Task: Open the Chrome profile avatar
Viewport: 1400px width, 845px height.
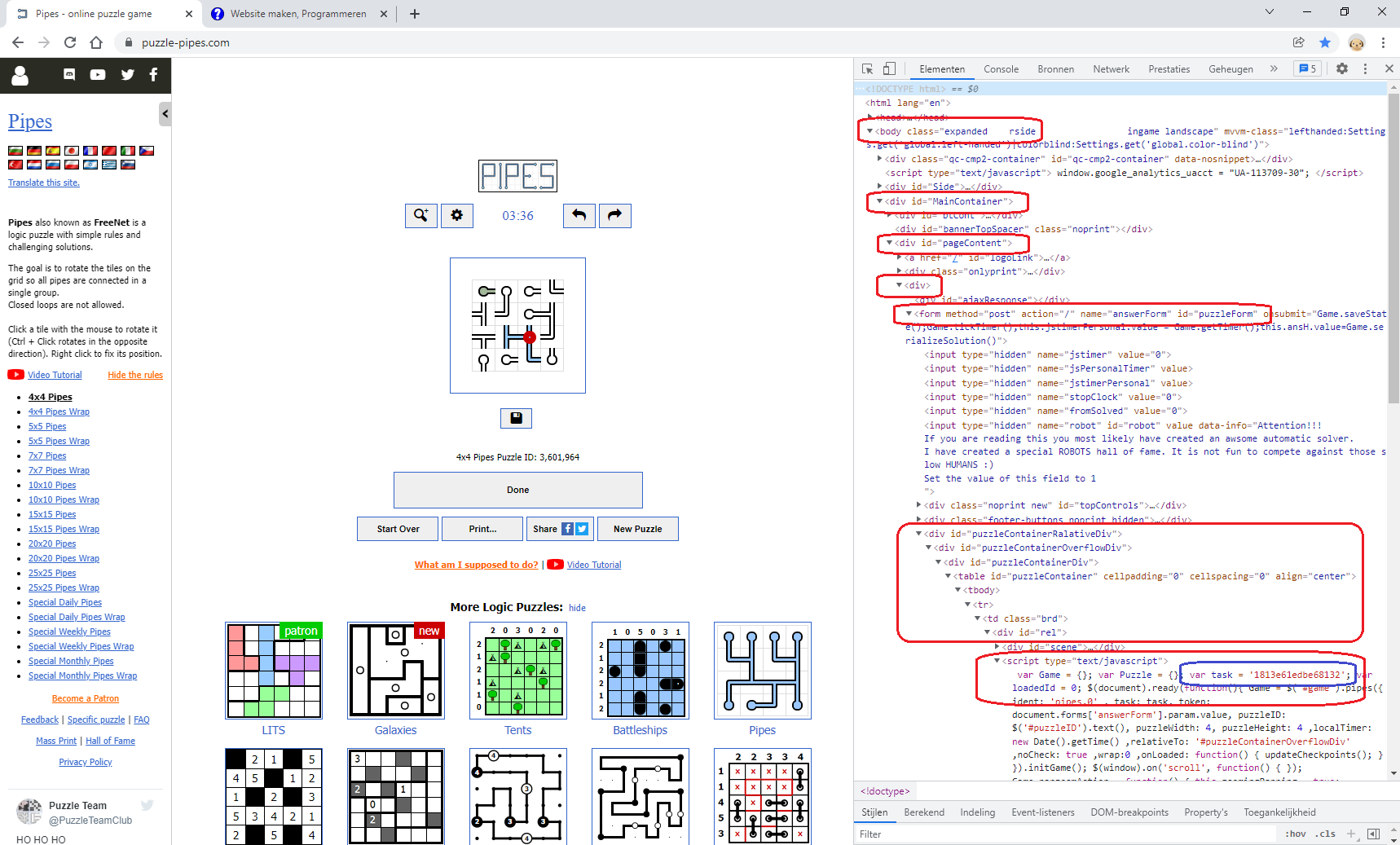Action: tap(1357, 42)
